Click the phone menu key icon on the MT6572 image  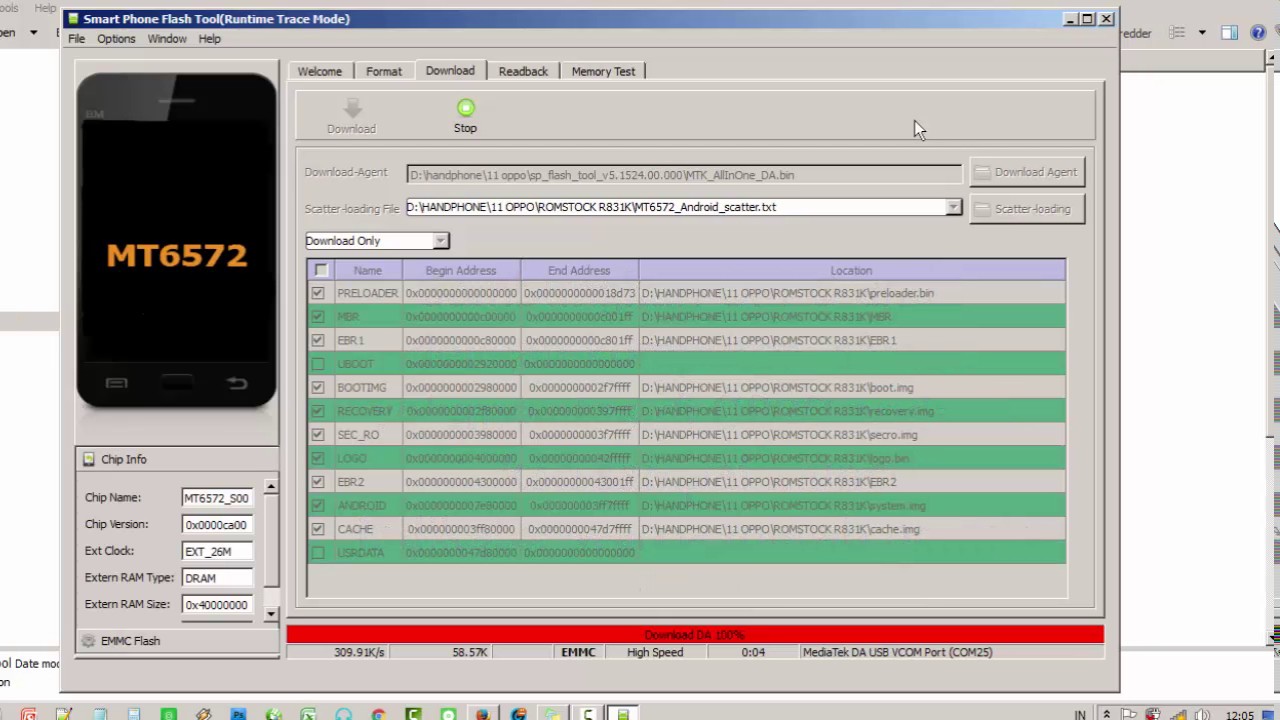coord(116,383)
